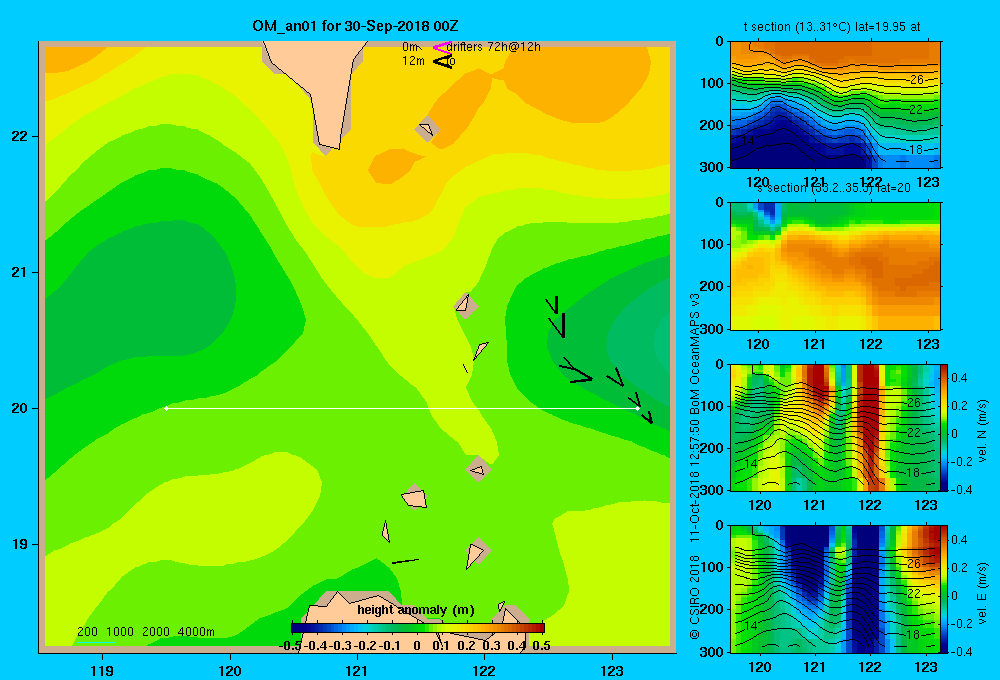Click longitude label 121 below main map

click(357, 670)
